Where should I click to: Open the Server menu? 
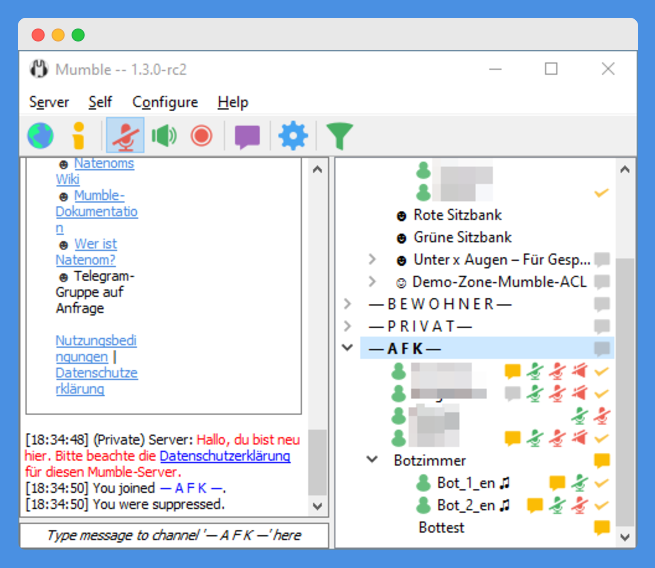(x=49, y=102)
